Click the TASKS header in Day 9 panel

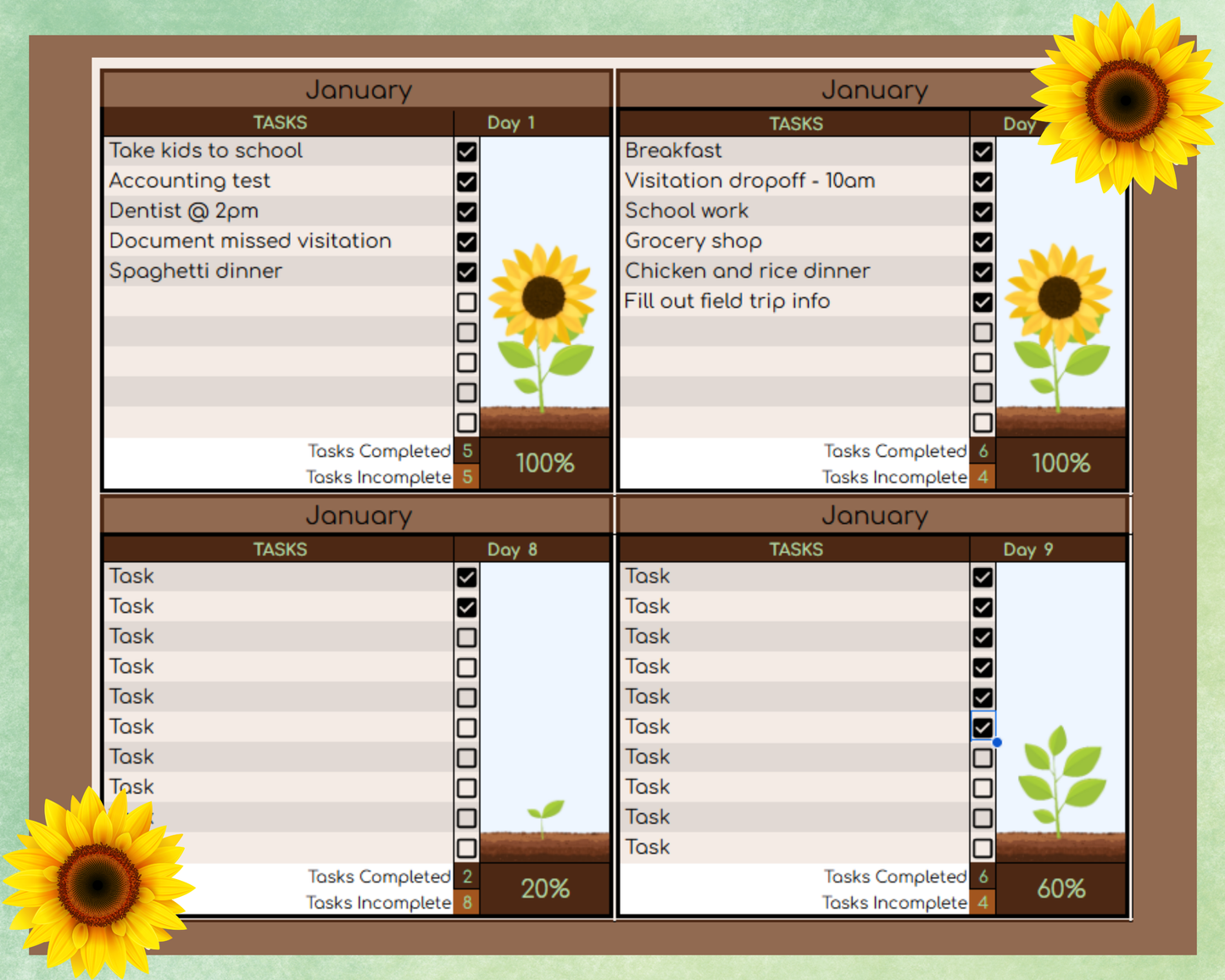point(794,549)
